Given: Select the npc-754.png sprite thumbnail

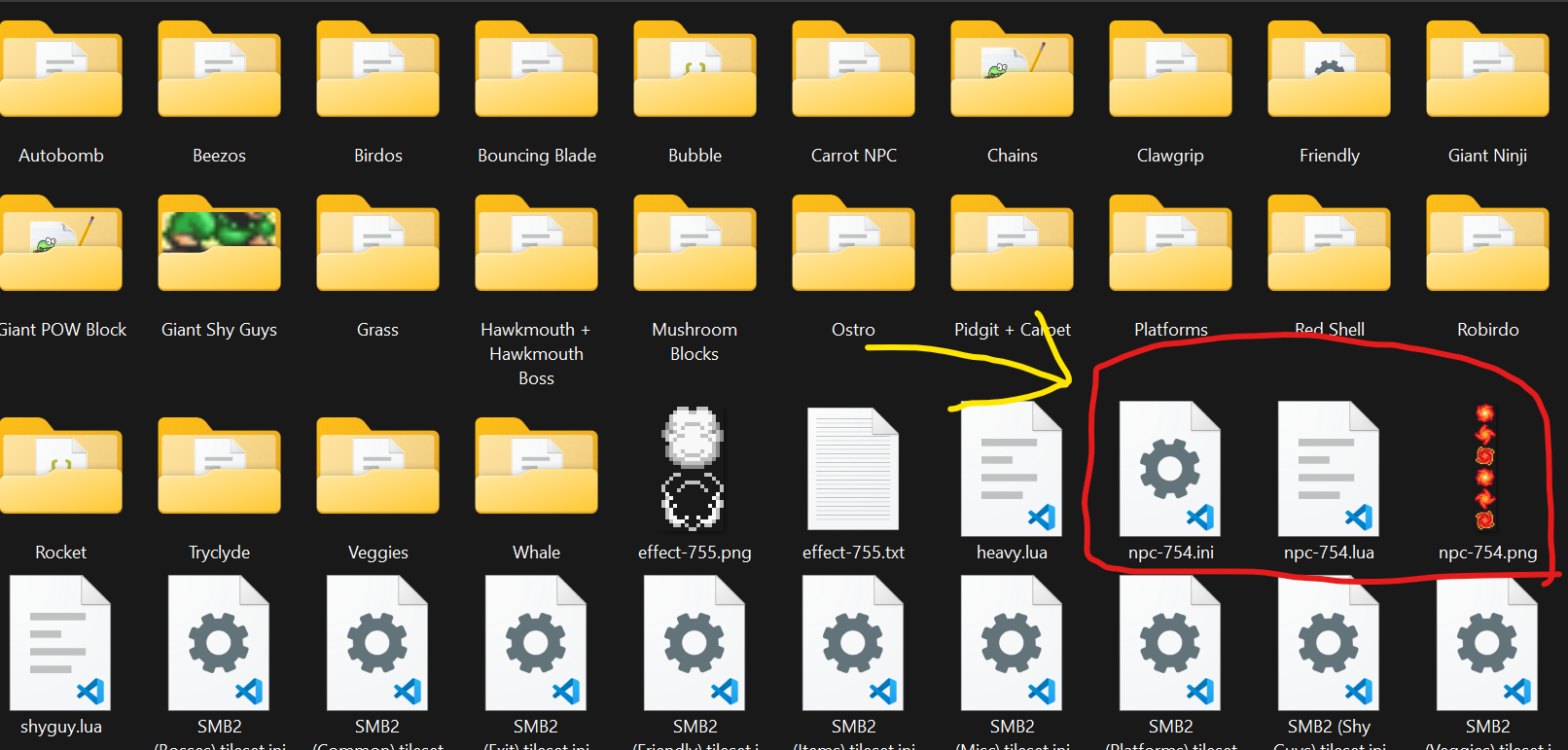Looking at the screenshot, I should pyautogui.click(x=1485, y=468).
